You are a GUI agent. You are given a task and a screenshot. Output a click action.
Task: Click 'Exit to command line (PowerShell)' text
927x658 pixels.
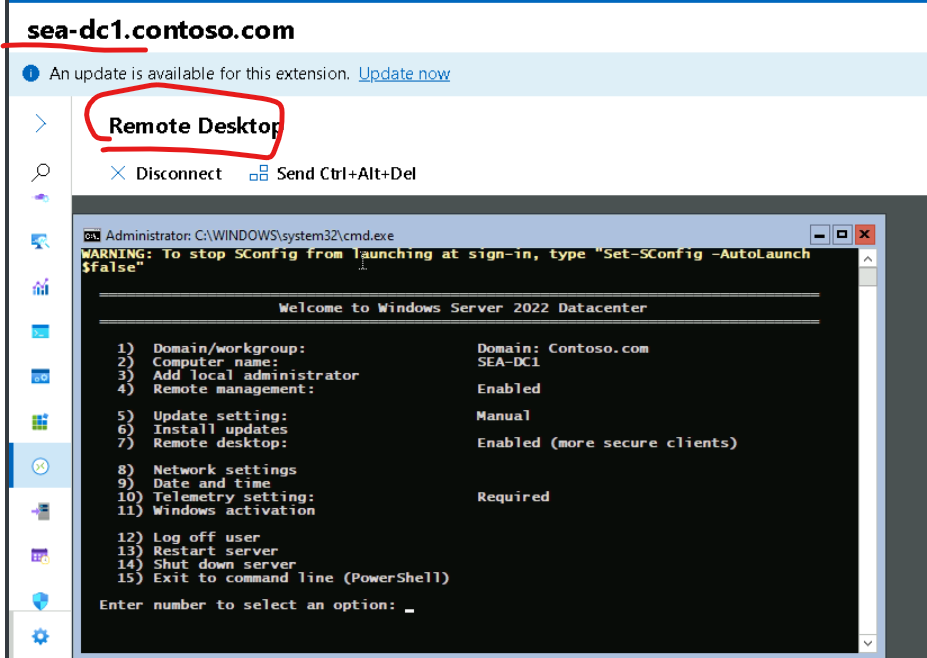coord(301,578)
